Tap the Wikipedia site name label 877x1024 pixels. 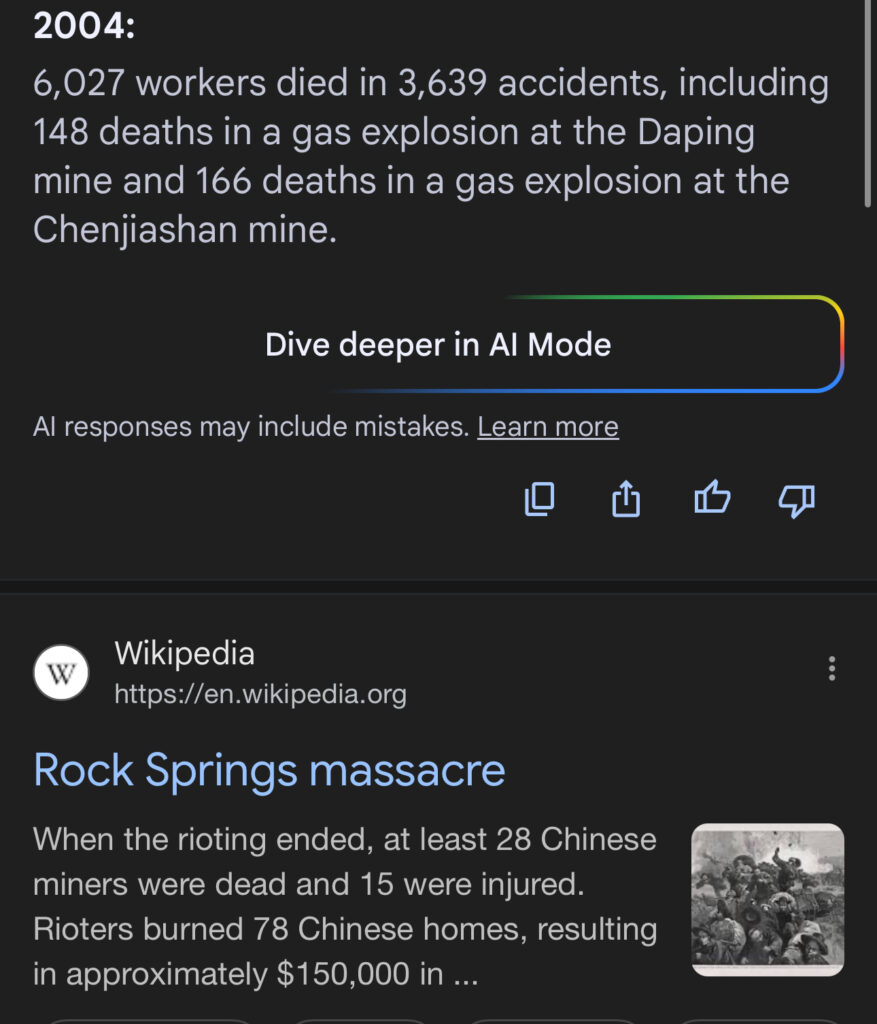click(x=185, y=654)
